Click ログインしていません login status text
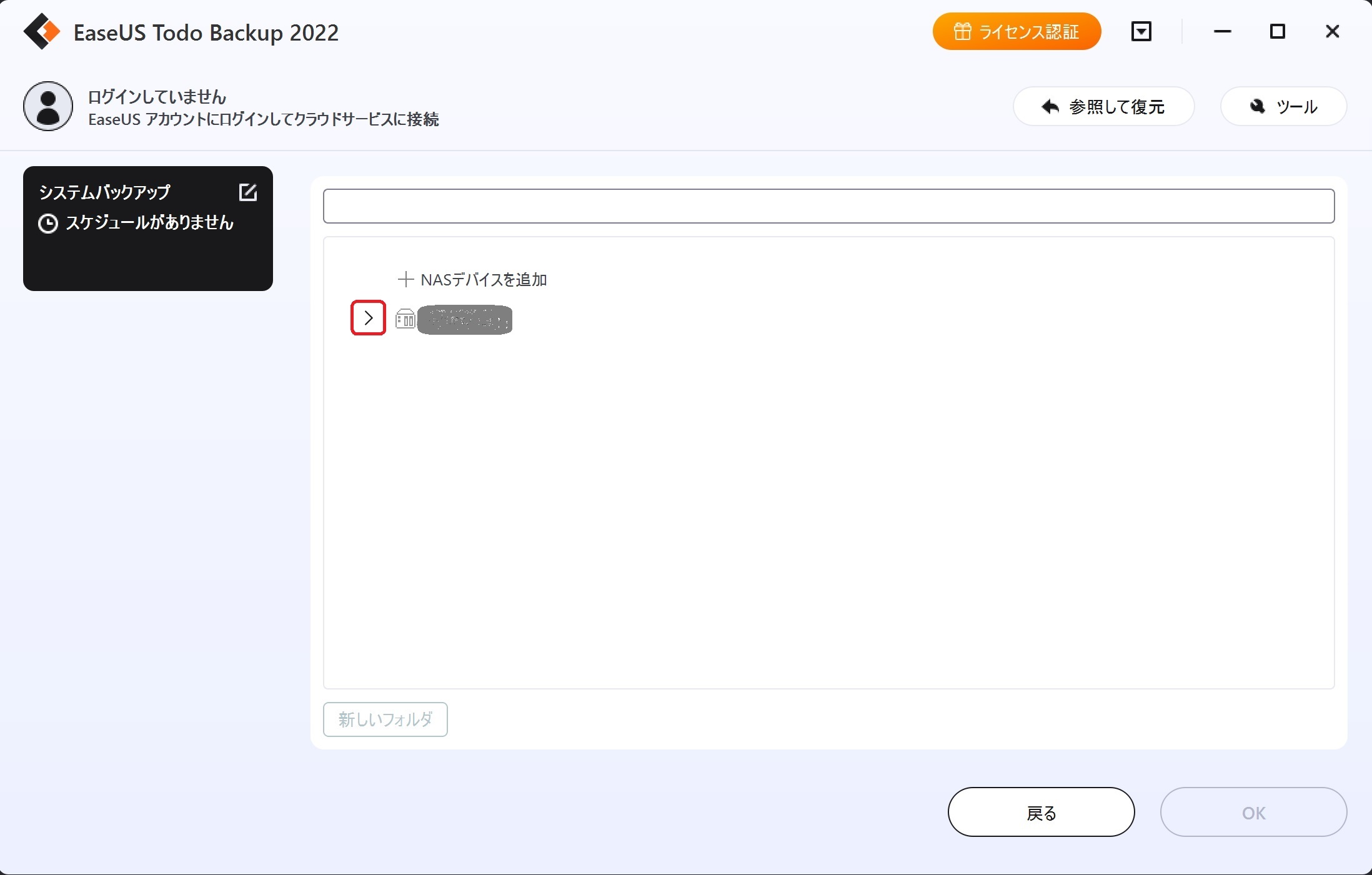The image size is (1372, 875). pos(157,97)
